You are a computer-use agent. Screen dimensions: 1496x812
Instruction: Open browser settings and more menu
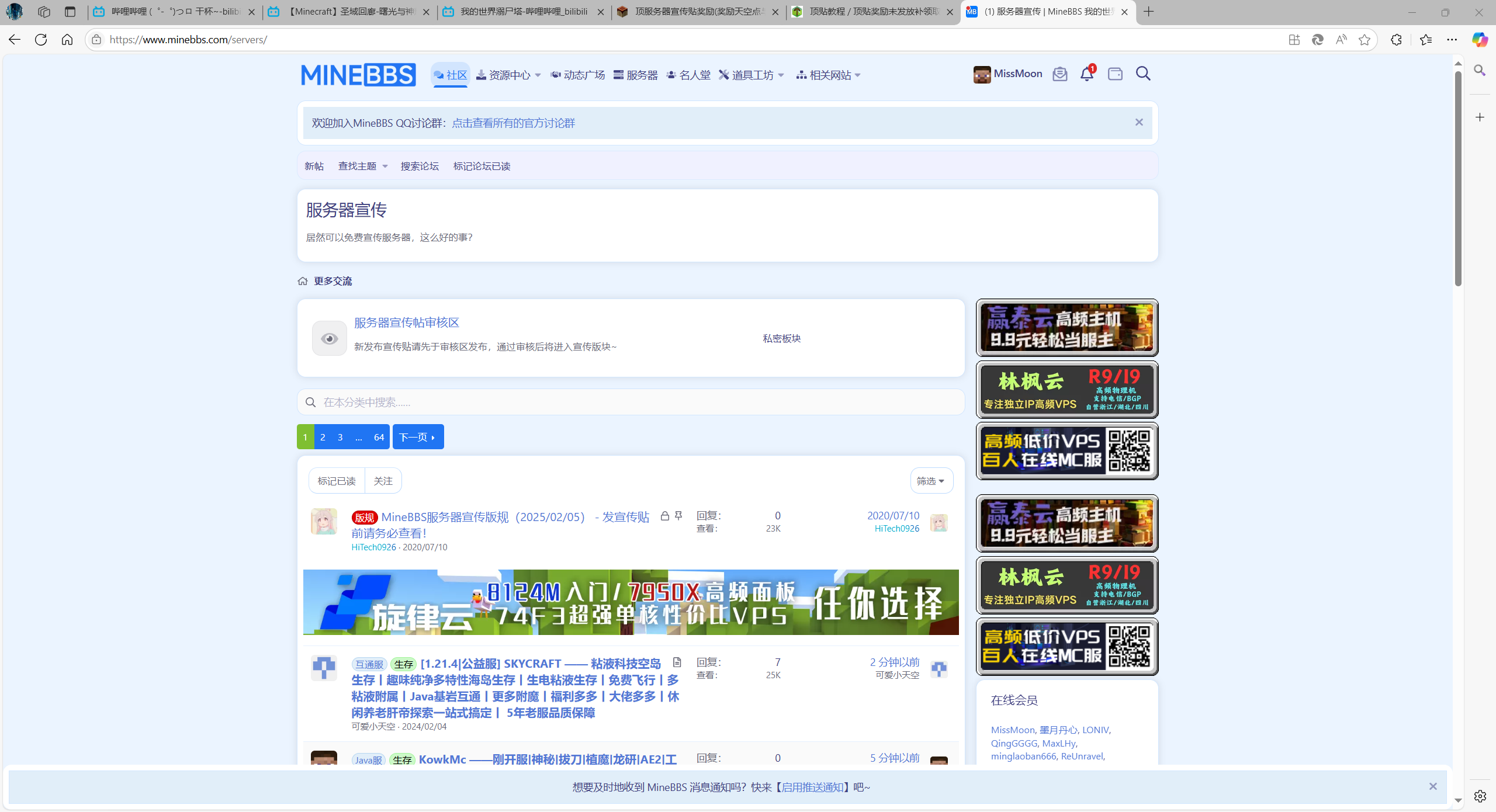[1452, 40]
